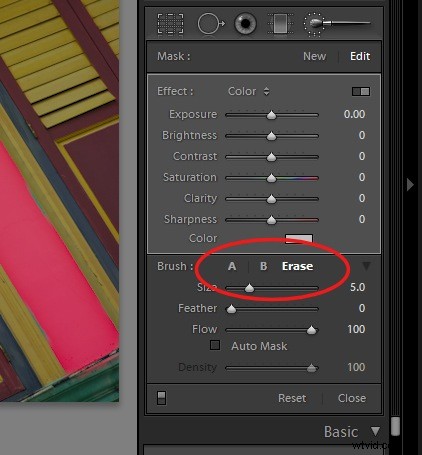Collapse the Basic panel triangle
Image resolution: width=422 pixels, height=455 pixels.
coord(375,431)
